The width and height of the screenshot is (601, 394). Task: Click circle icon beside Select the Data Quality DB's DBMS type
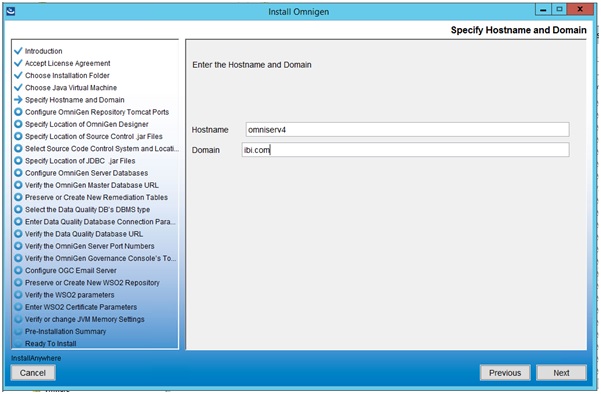pos(18,209)
